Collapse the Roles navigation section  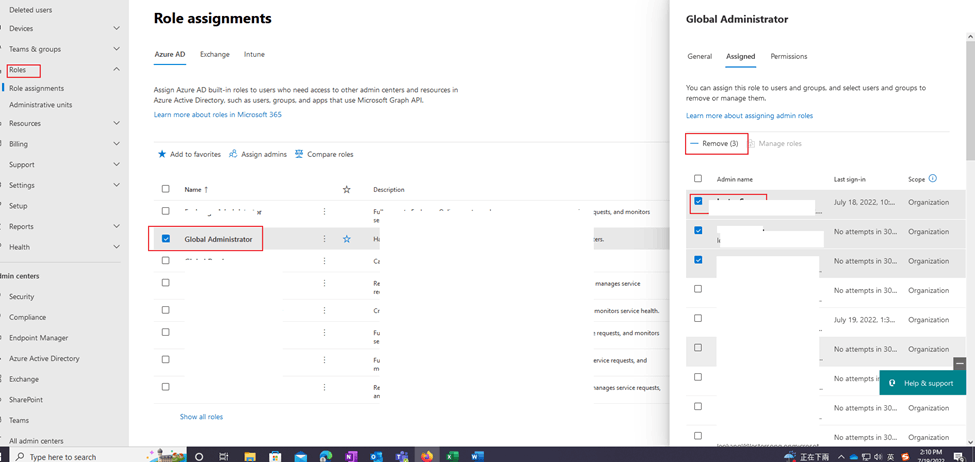tap(117, 70)
